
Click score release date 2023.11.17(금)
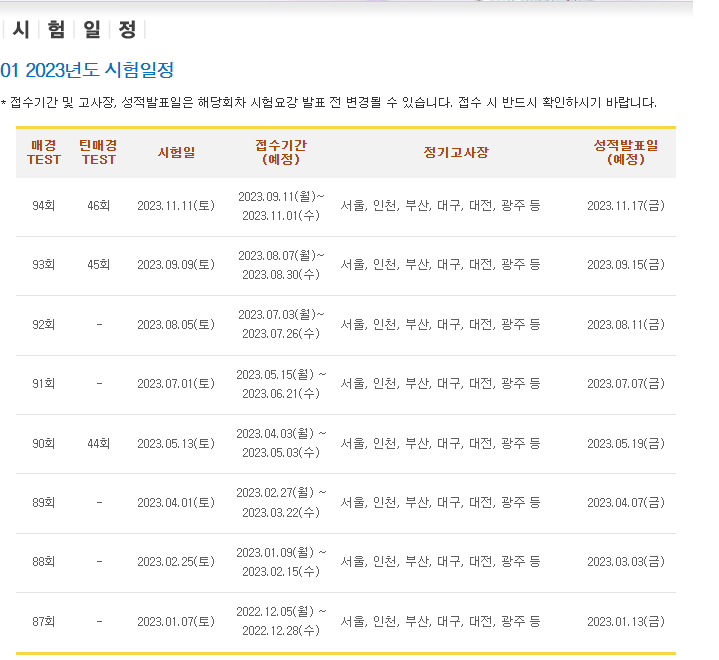tap(626, 205)
